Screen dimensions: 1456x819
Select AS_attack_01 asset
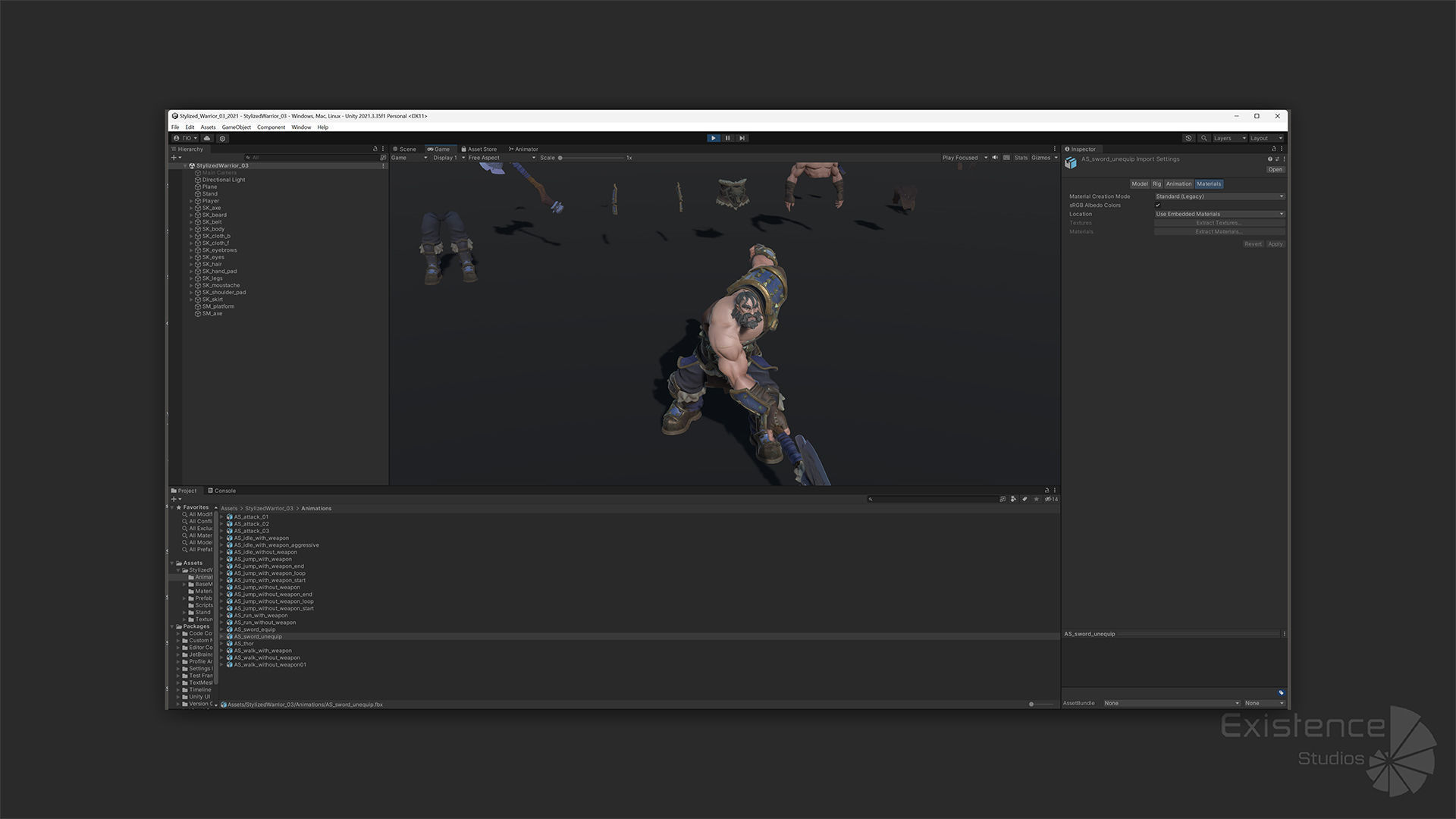251,517
